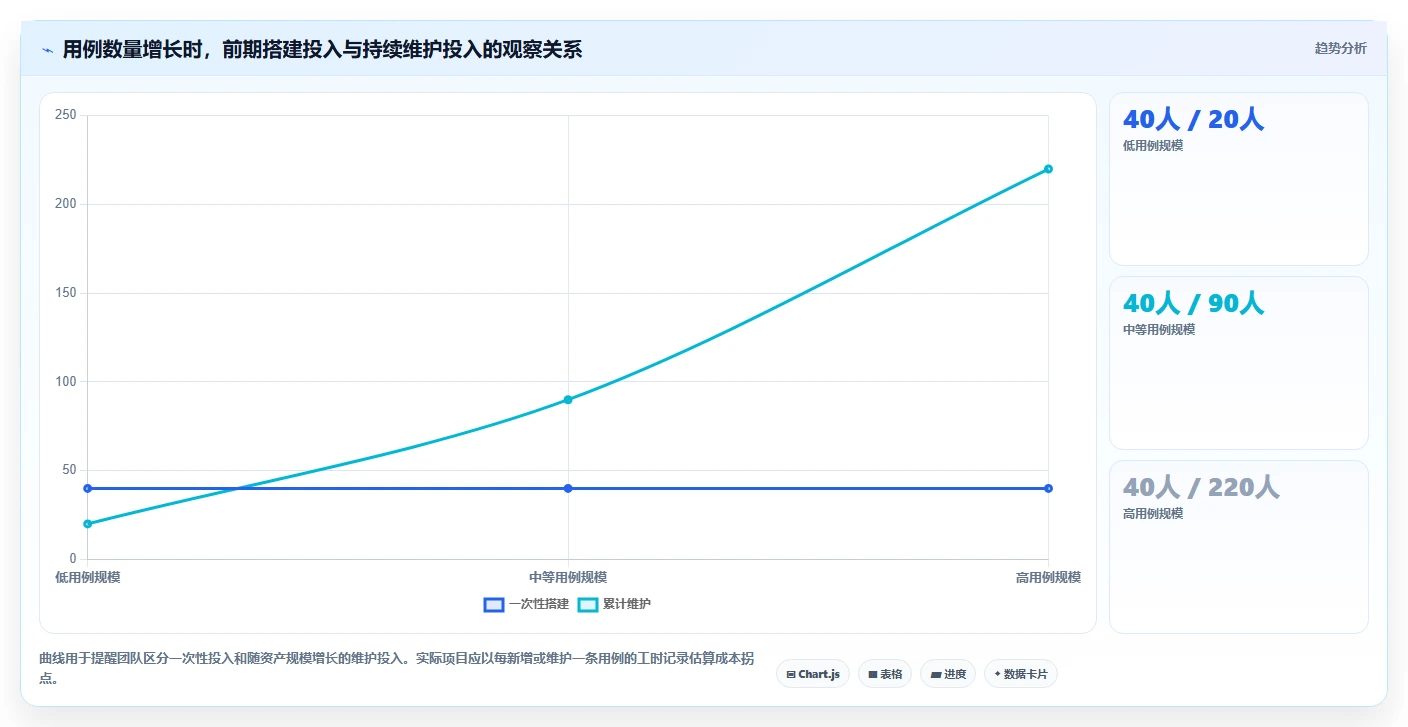1408x727 pixels.
Task: Click the 中等用例规模 x-axis label
Action: 568,578
